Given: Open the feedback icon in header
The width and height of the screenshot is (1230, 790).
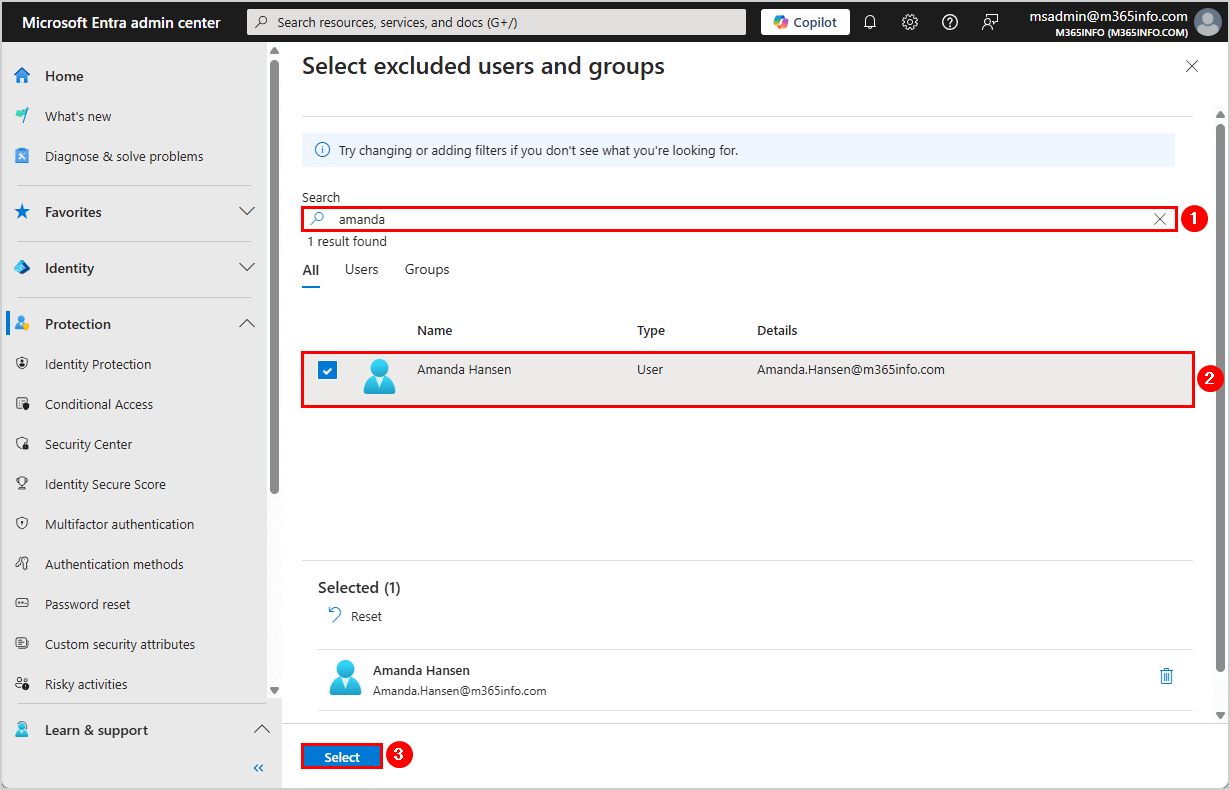Looking at the screenshot, I should [990, 22].
